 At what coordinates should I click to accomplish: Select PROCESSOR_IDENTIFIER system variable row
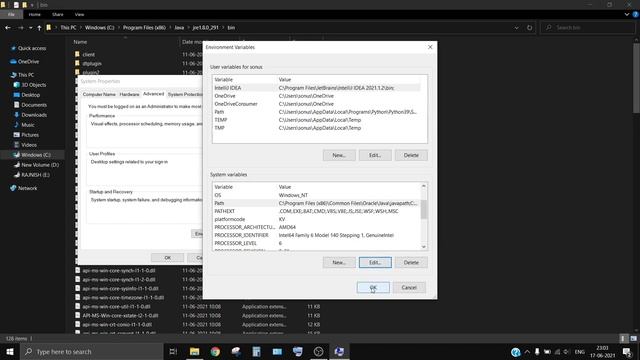[317, 235]
